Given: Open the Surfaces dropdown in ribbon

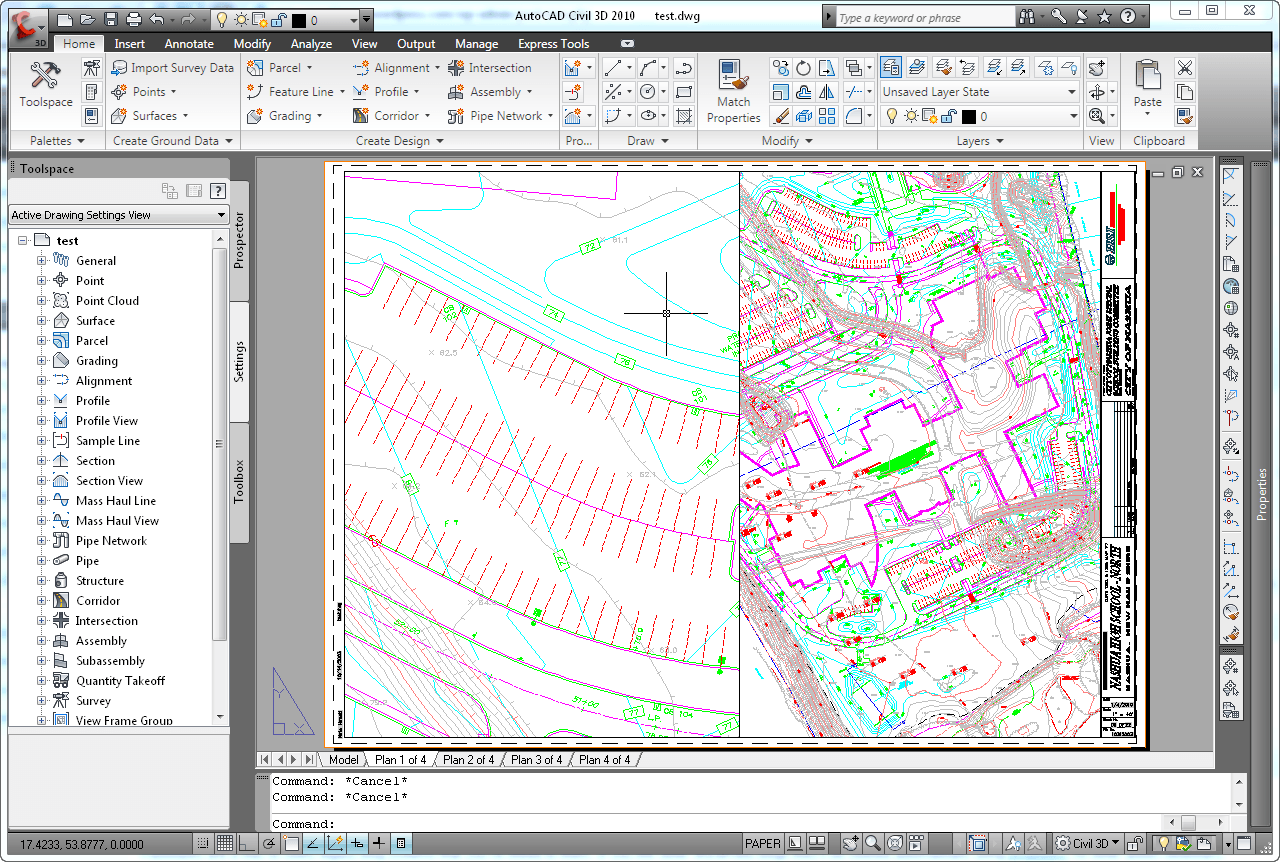Looking at the screenshot, I should tap(149, 116).
